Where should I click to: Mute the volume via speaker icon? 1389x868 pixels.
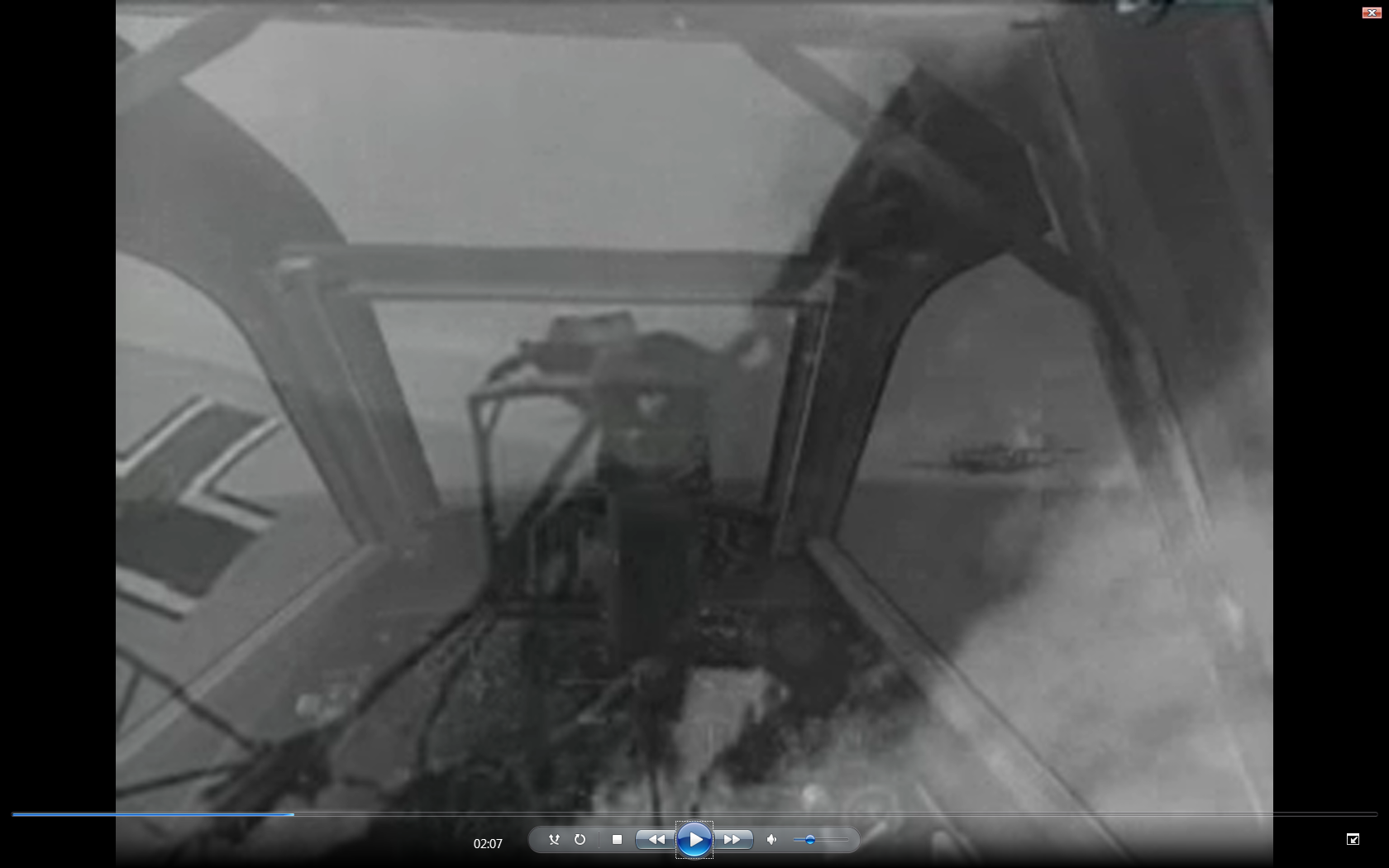pyautogui.click(x=771, y=840)
